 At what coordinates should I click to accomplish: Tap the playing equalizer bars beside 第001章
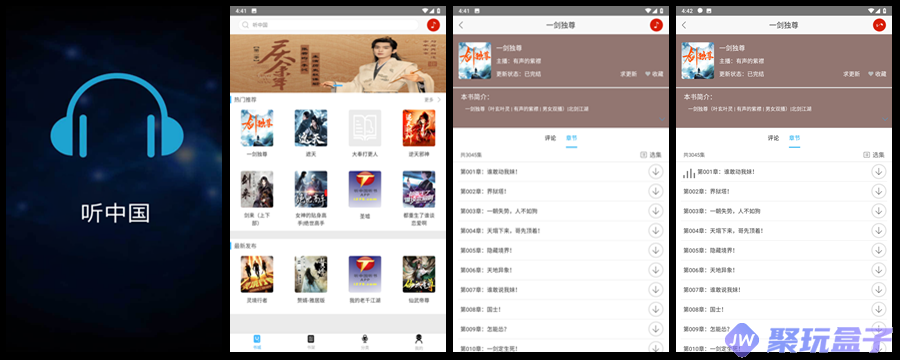coord(689,172)
